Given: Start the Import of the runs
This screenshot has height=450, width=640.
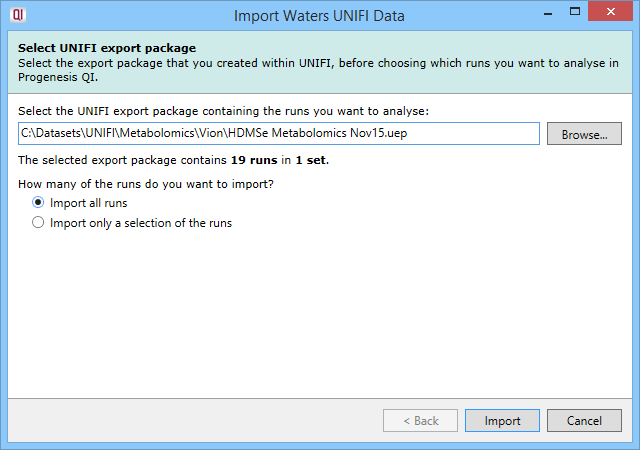Looking at the screenshot, I should (502, 421).
